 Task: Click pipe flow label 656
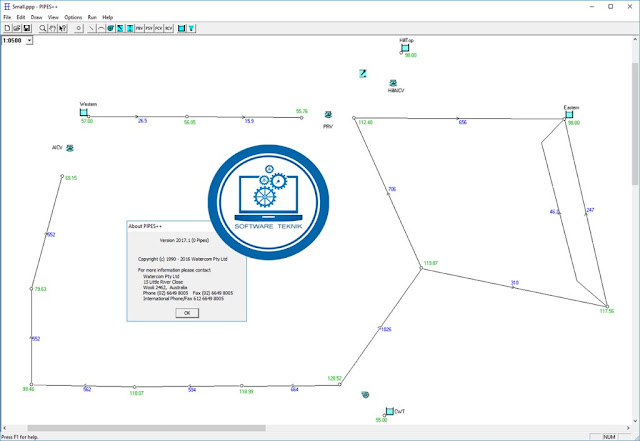pyautogui.click(x=462, y=122)
